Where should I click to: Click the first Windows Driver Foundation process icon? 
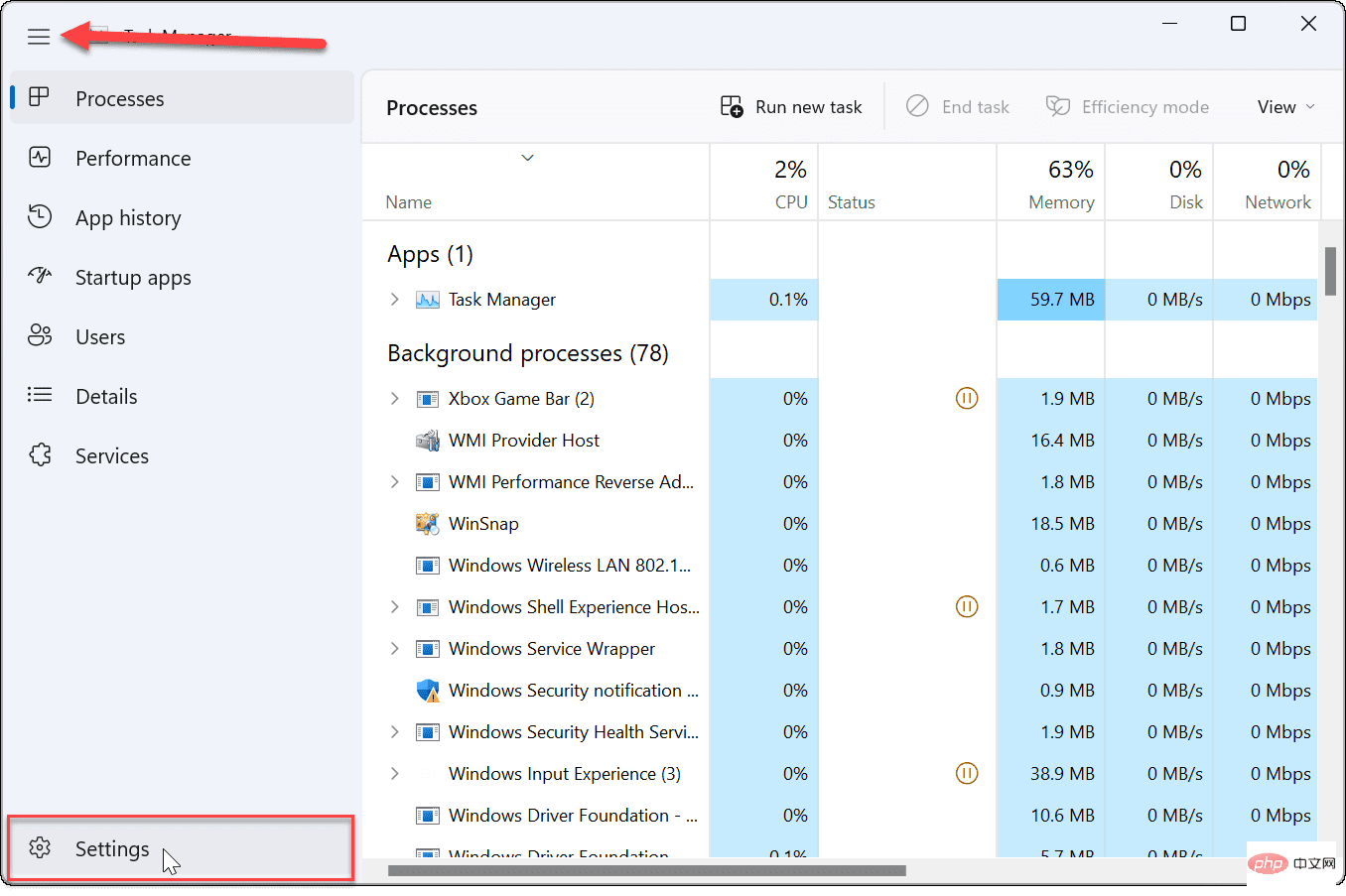[428, 816]
